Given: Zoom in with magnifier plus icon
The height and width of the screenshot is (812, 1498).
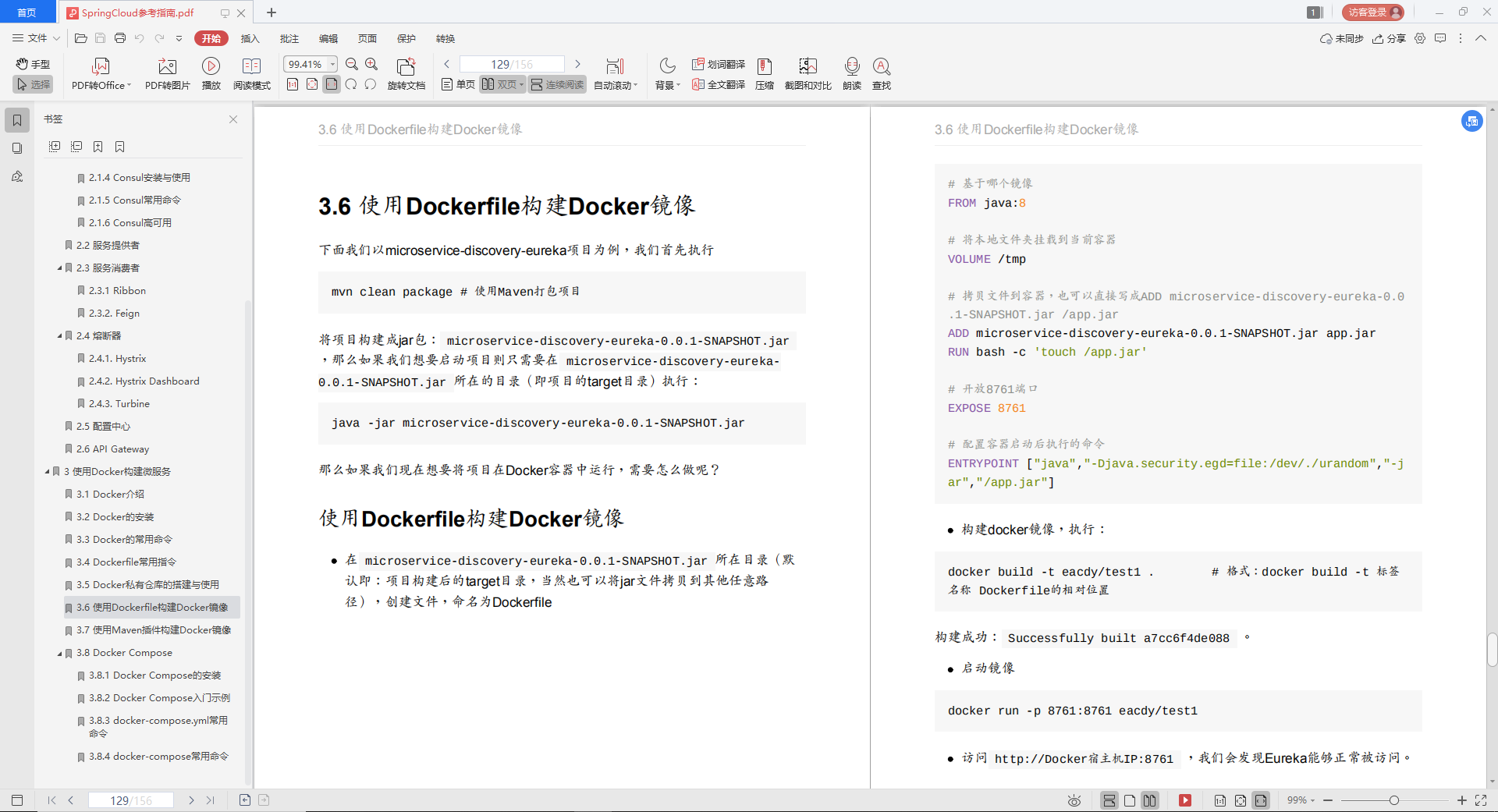Looking at the screenshot, I should click(371, 64).
